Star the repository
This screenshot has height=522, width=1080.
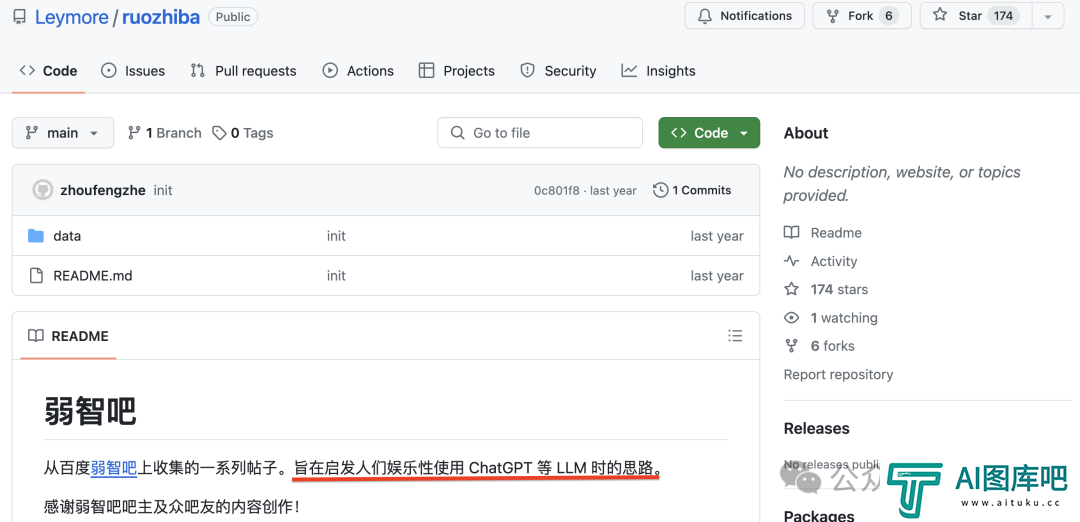coord(975,16)
